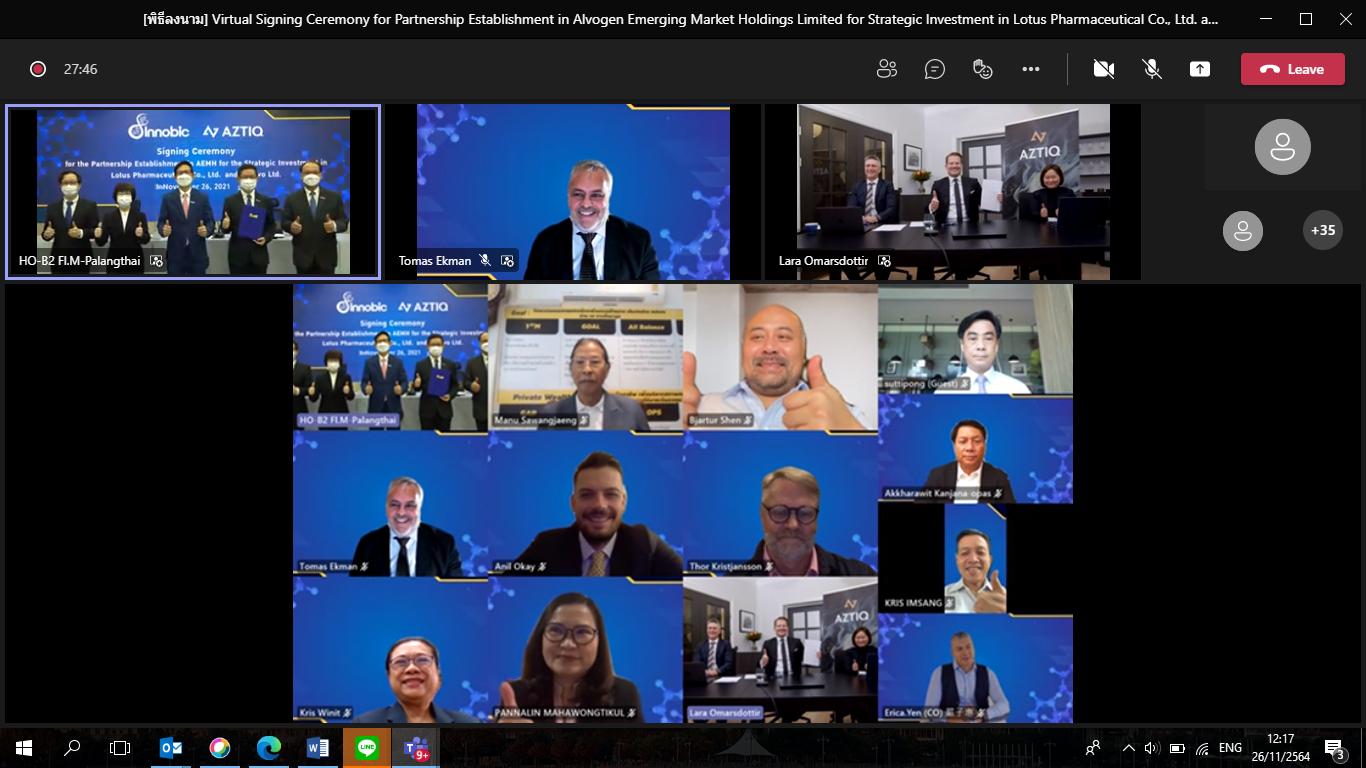Screen dimensions: 1366x768
Task: Turn on the camera
Action: (1104, 69)
